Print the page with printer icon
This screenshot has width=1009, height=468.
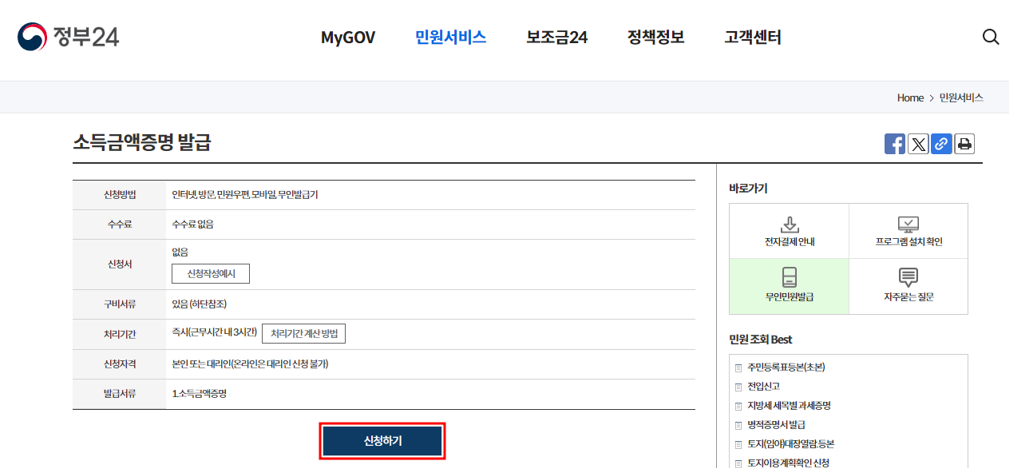[x=965, y=144]
